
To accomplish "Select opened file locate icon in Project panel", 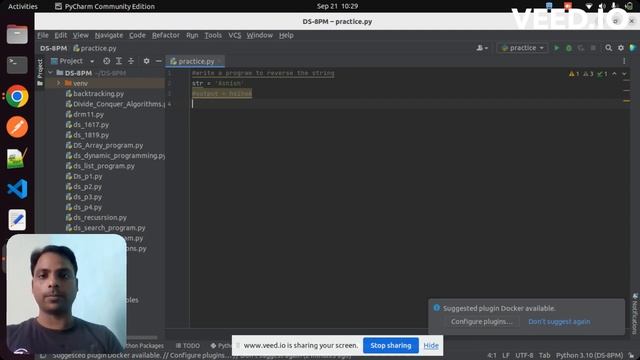I will (x=107, y=61).
